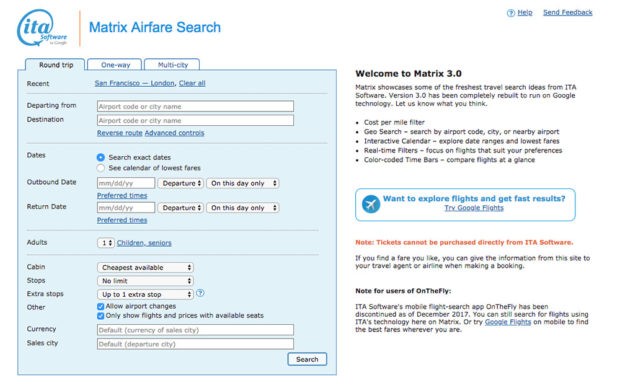Click the orange 'Tickets cannot be purchased' note

click(x=464, y=242)
